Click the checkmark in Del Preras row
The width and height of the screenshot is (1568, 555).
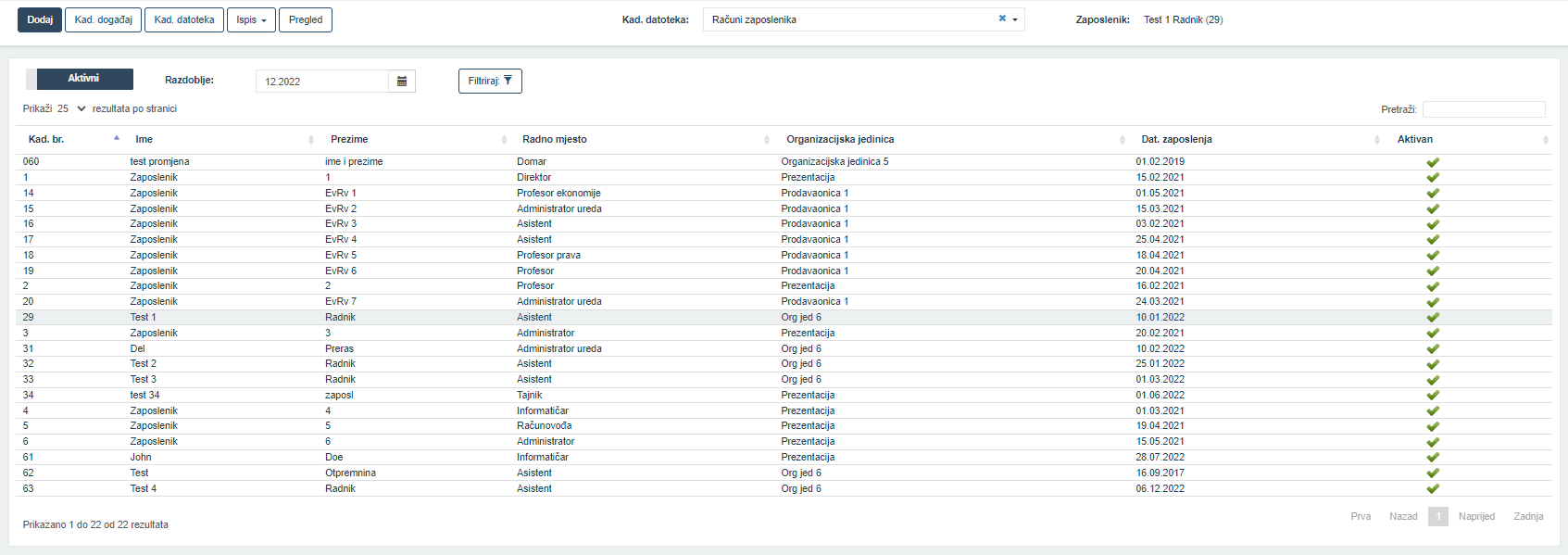coord(1433,349)
